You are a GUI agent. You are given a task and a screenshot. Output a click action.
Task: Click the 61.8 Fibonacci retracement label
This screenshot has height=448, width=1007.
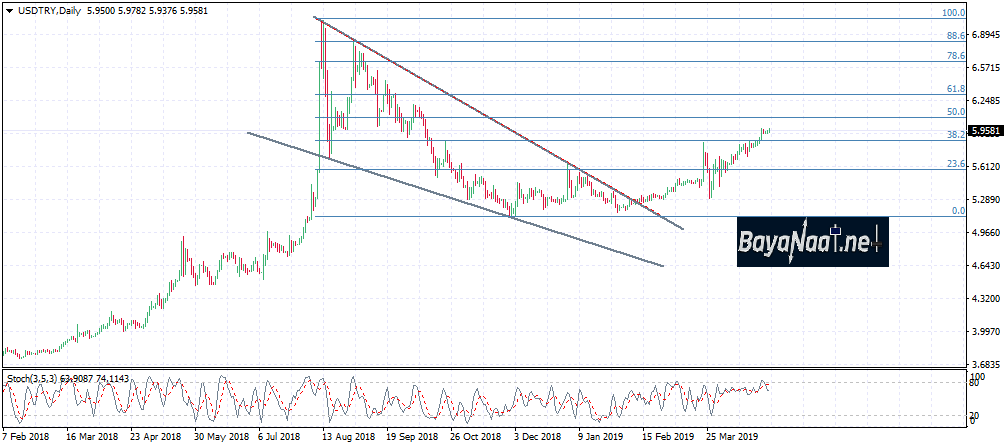coord(954,89)
